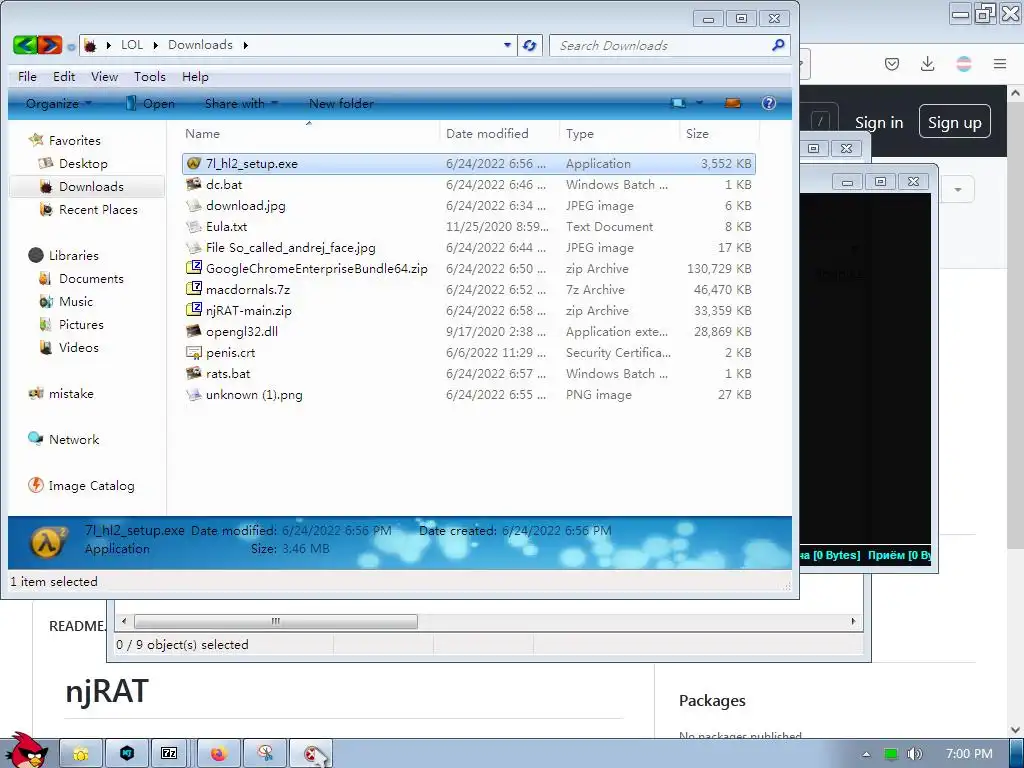Image resolution: width=1024 pixels, height=768 pixels.
Task: Open the File menu
Action: coord(27,76)
